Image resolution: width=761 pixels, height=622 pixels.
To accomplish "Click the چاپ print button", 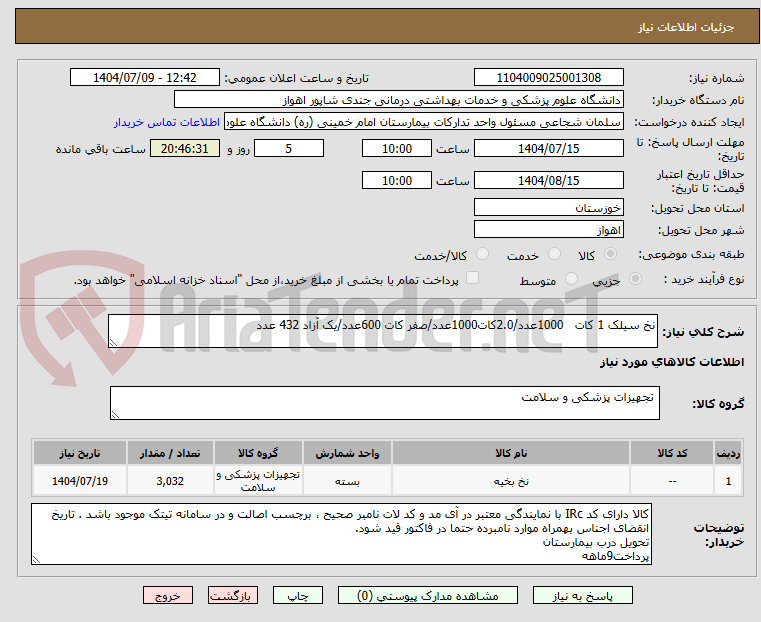I will click(298, 595).
